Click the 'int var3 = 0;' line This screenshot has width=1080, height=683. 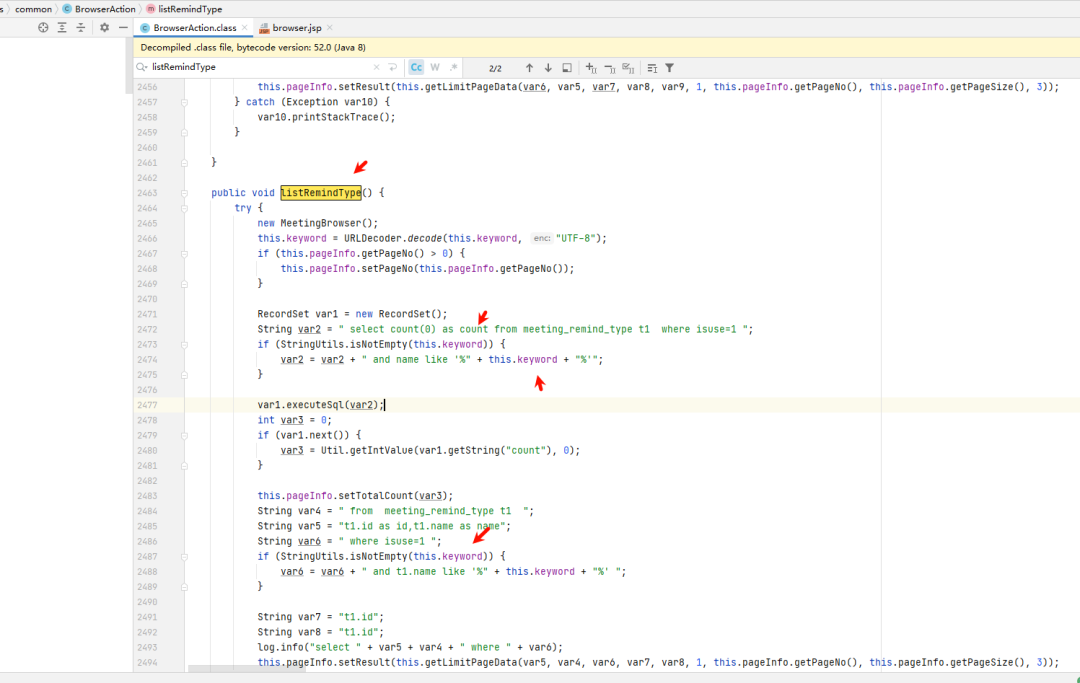[x=294, y=420]
